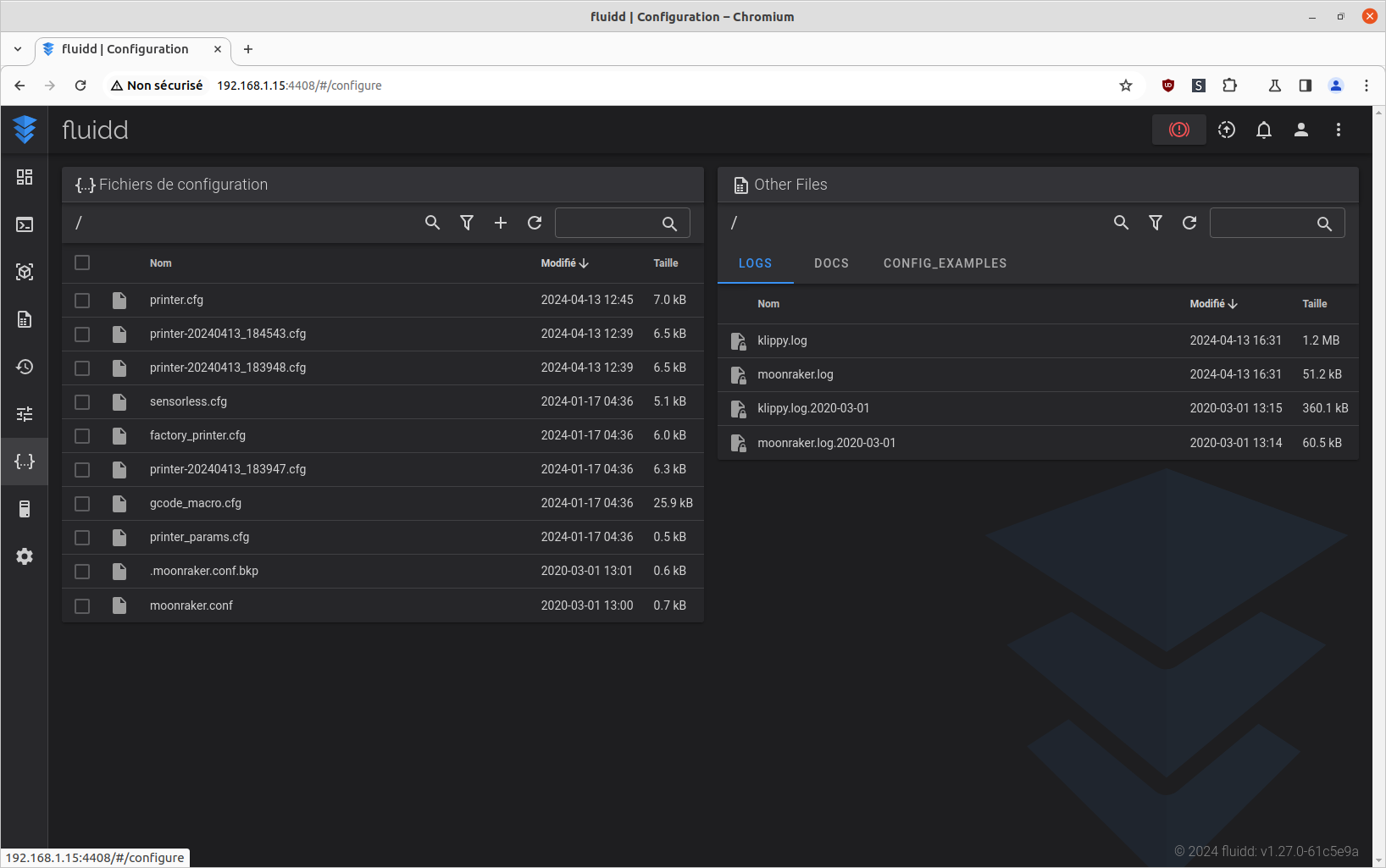
Task: Open the System sidebar icon
Action: (x=25, y=509)
